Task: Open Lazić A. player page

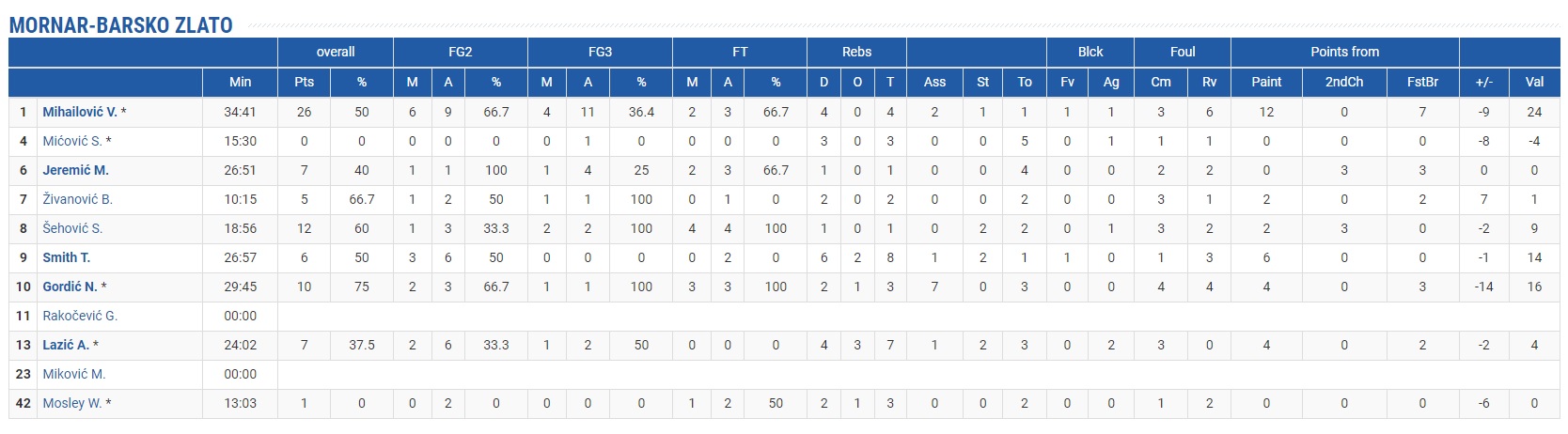Action: 66,345
